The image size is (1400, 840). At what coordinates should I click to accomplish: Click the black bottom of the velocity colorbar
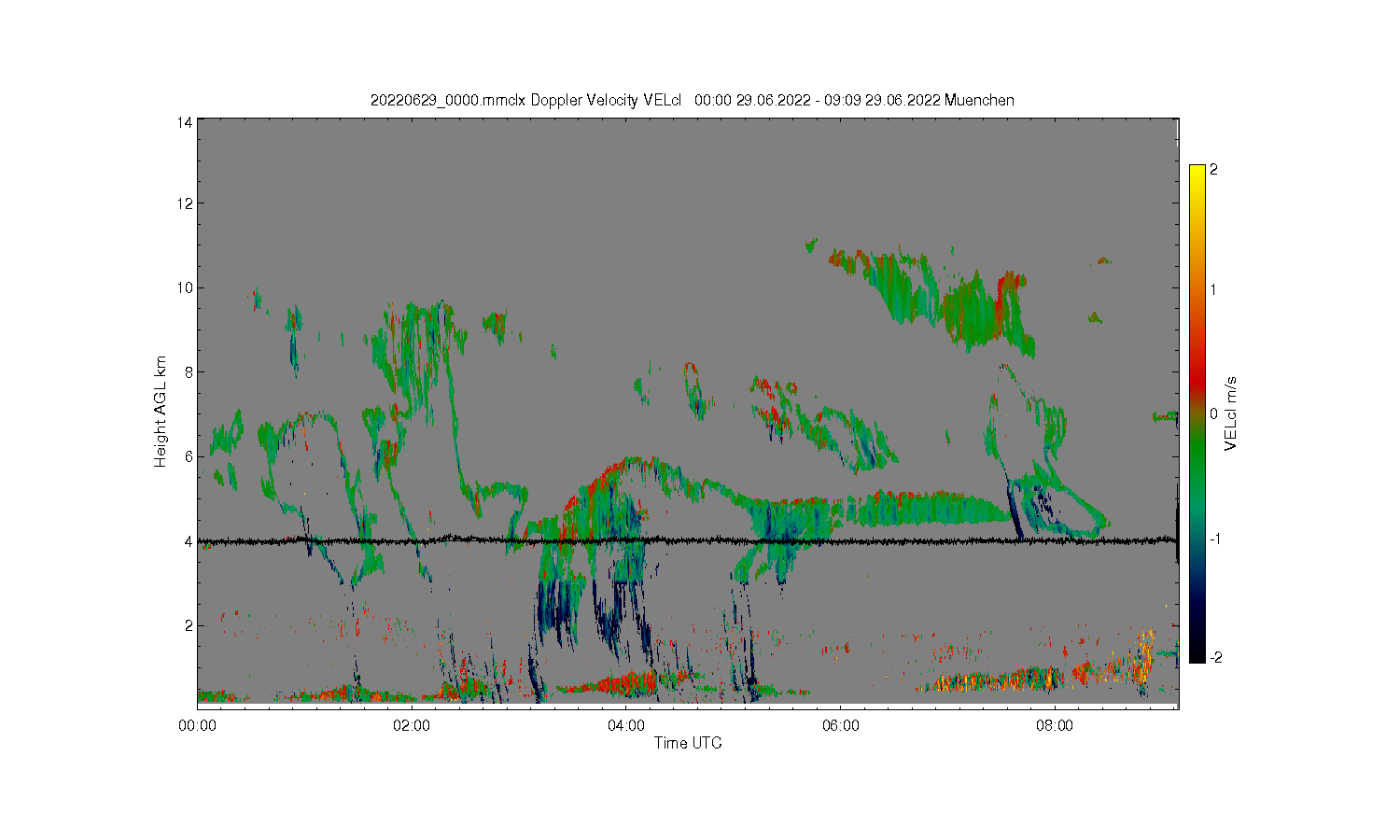(1197, 653)
